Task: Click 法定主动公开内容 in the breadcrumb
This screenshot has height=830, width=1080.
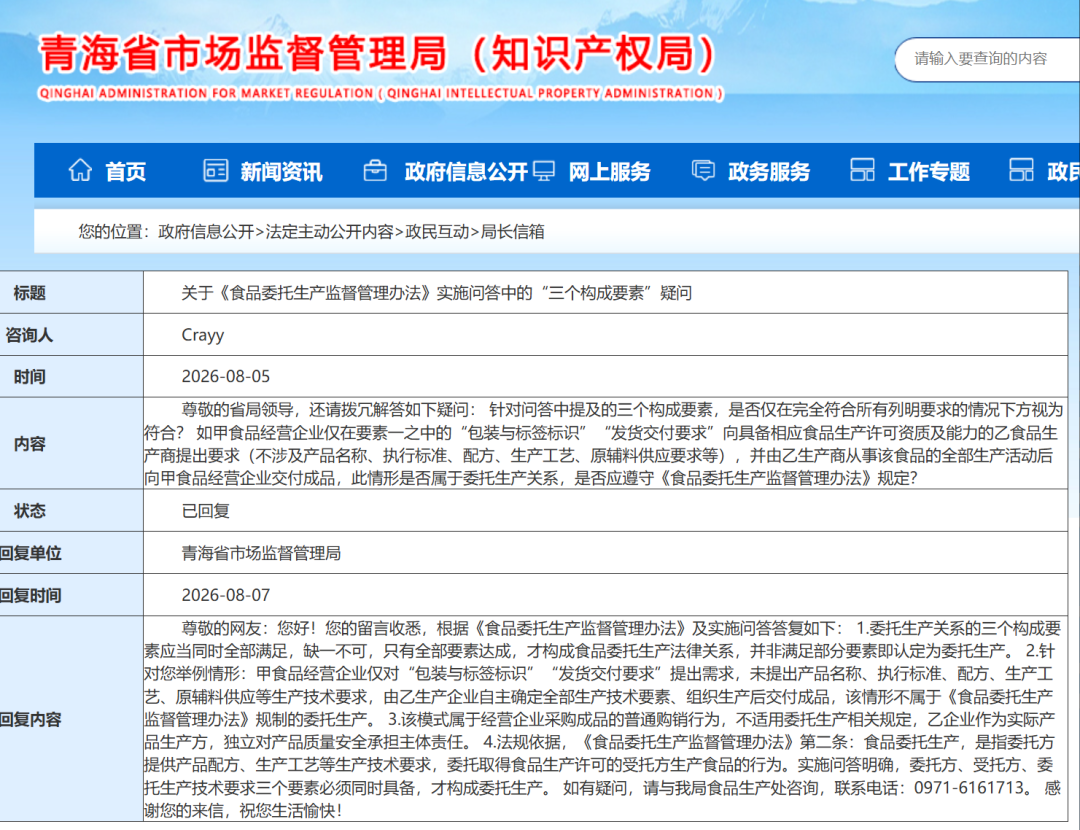Action: click(330, 231)
